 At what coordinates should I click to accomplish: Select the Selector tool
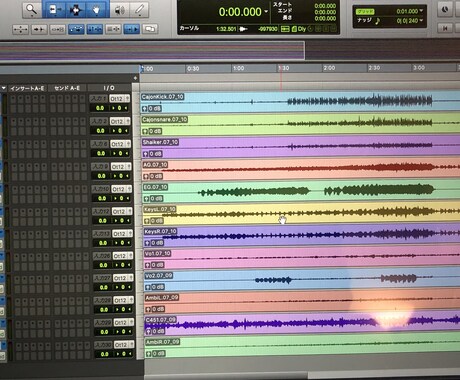(x=75, y=9)
